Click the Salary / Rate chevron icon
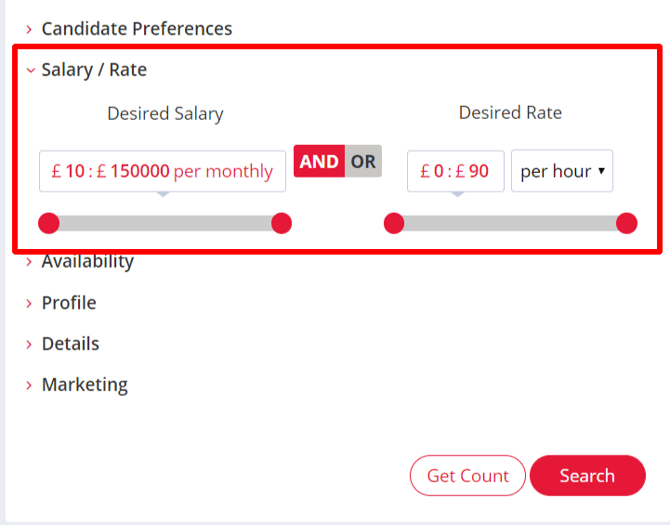This screenshot has width=670, height=525. click(x=30, y=71)
